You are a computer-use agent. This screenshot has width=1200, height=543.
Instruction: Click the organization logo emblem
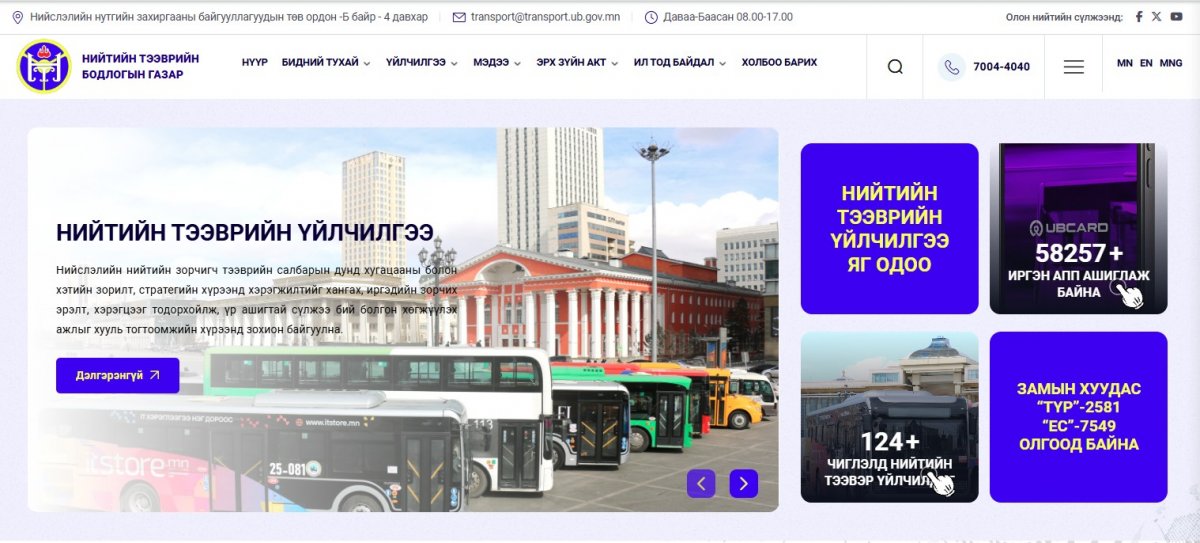(x=44, y=66)
